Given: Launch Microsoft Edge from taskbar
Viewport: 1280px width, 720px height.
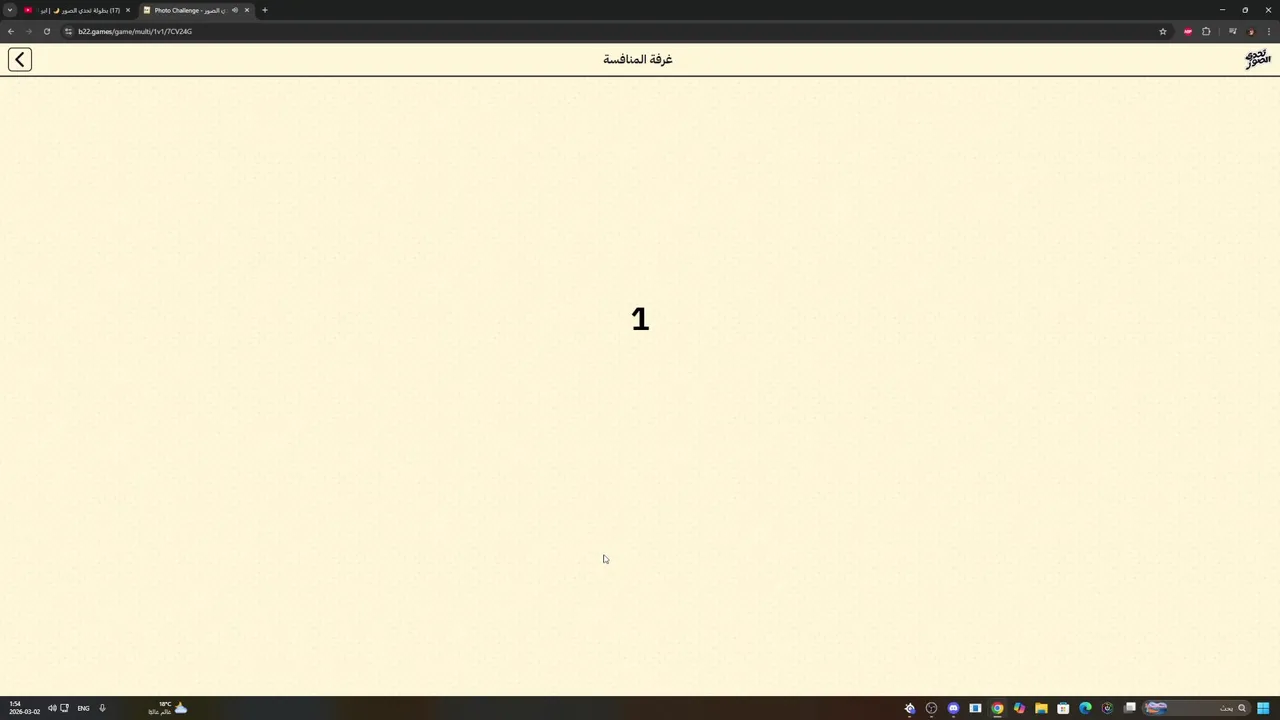Looking at the screenshot, I should coord(1085,708).
